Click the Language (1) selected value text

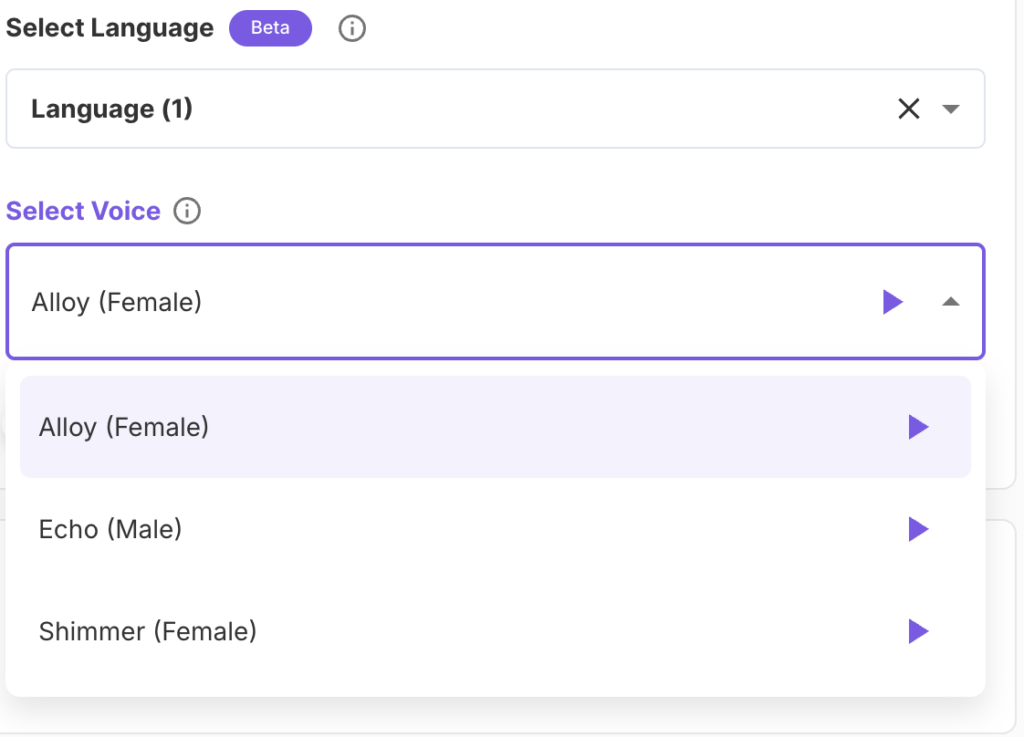click(x=112, y=109)
